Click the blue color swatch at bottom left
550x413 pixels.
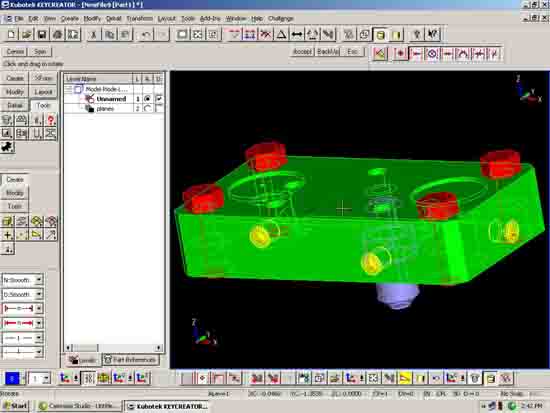point(12,378)
